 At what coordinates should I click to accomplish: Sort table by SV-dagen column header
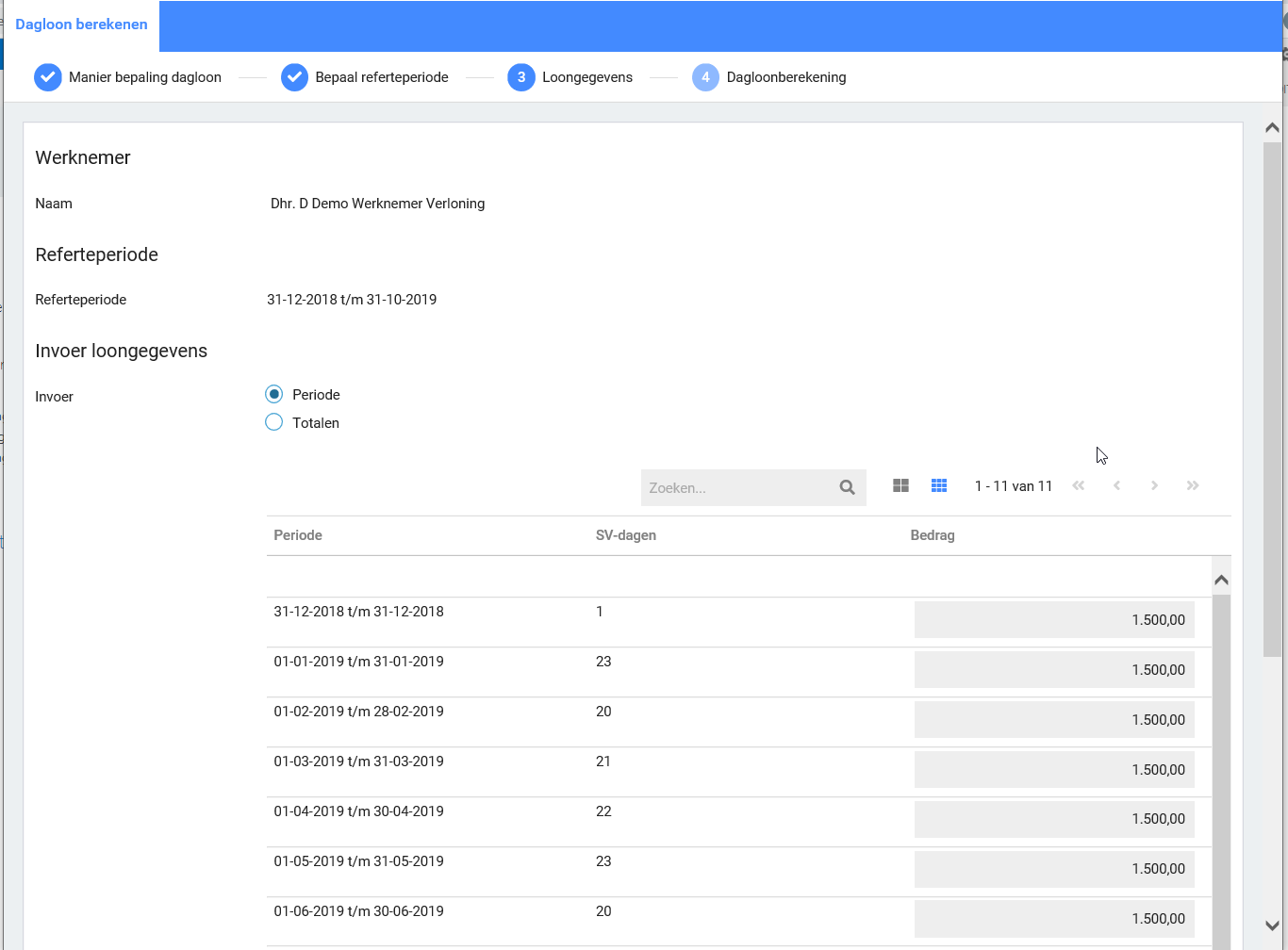pos(626,535)
